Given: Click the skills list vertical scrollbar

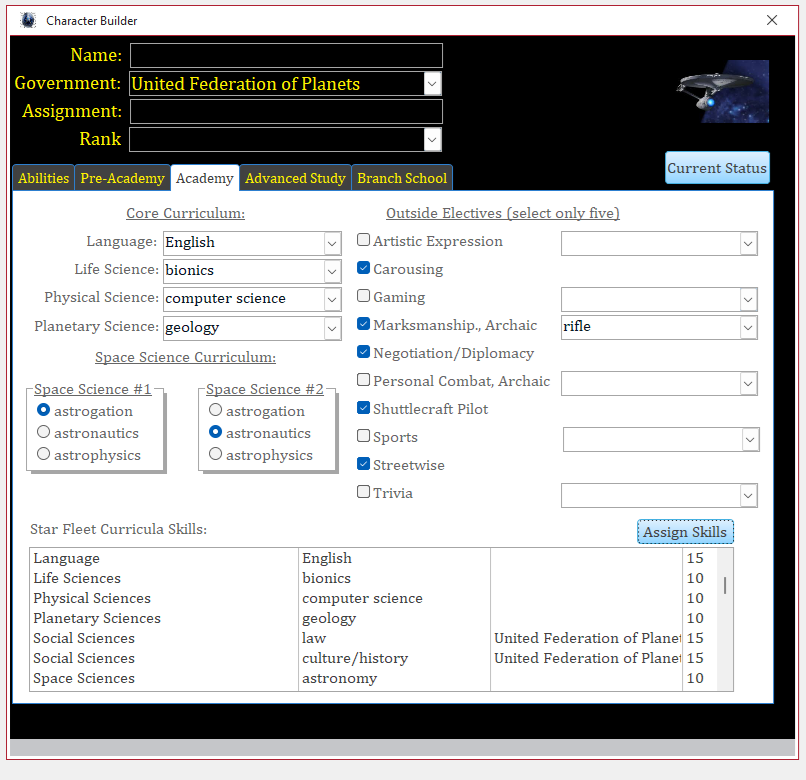Looking at the screenshot, I should coord(725,586).
